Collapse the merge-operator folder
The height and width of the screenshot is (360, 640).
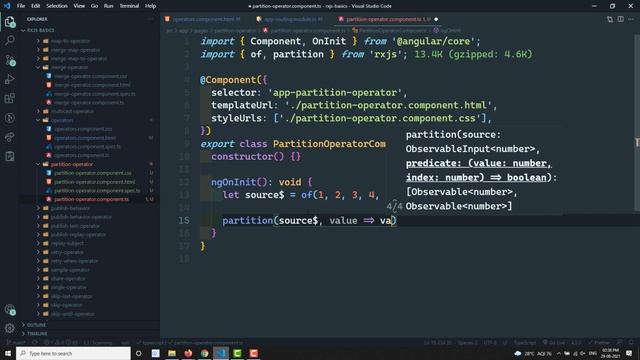coord(69,67)
